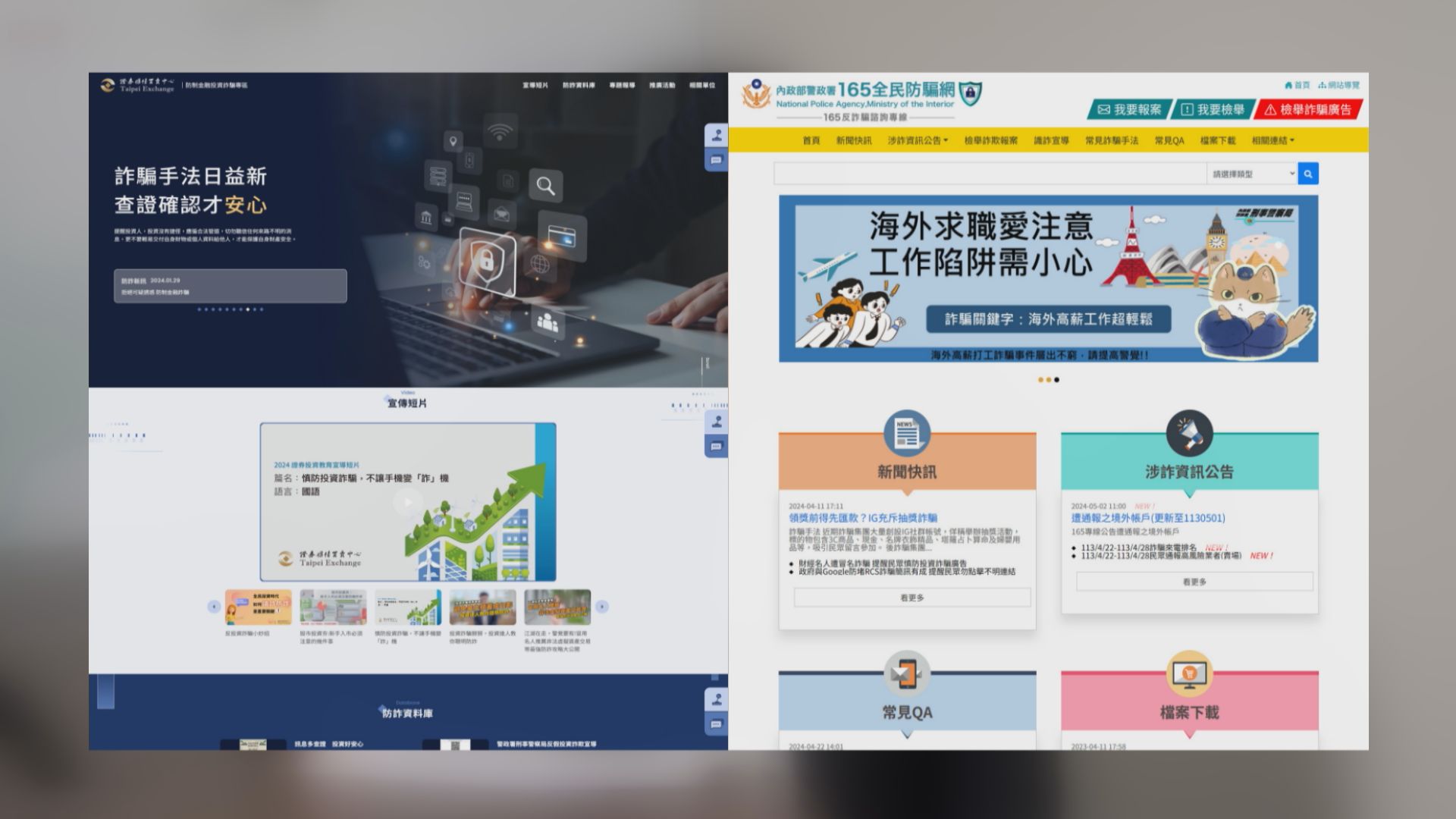Click the blue search magnifier button on 165 site
The image size is (1456, 819).
click(x=1307, y=174)
